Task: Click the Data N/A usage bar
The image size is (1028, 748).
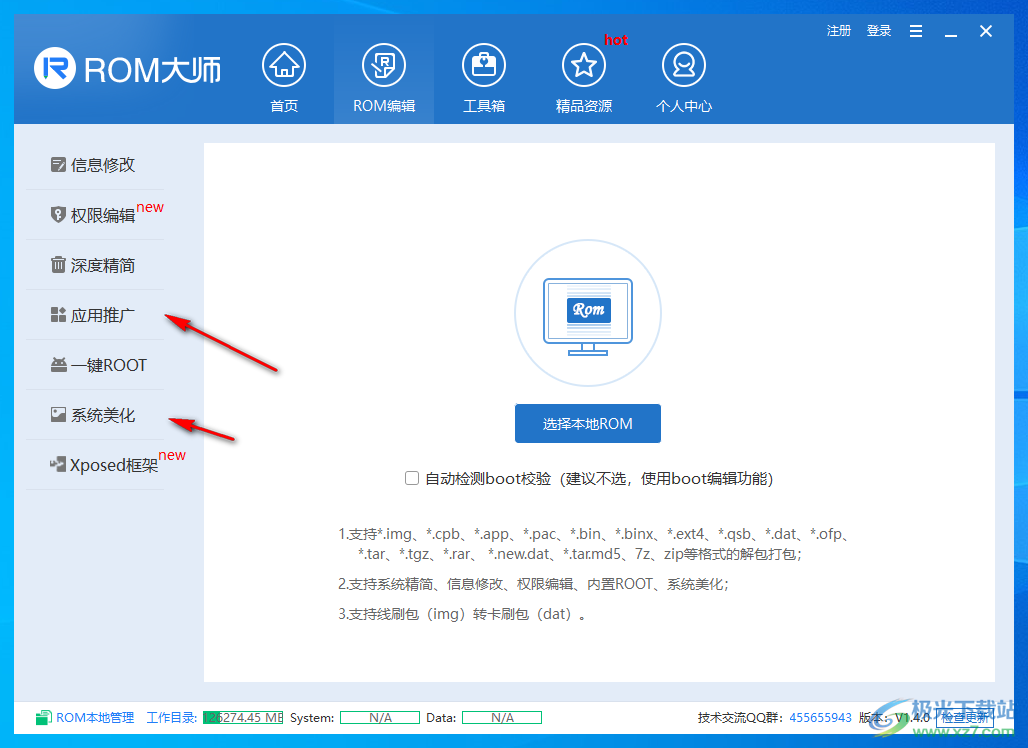Action: point(502,718)
